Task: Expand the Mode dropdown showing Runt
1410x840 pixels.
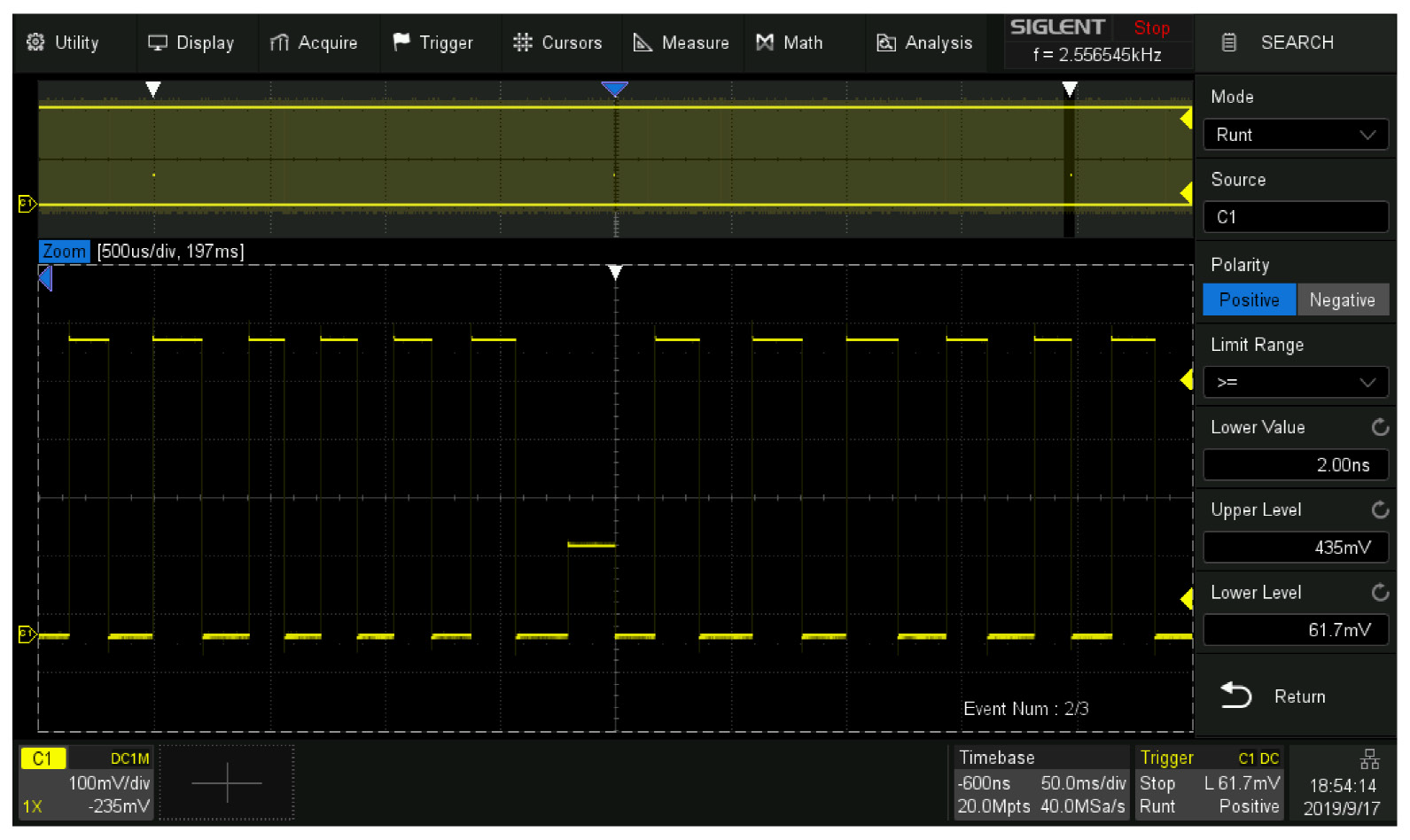Action: [x=1296, y=135]
